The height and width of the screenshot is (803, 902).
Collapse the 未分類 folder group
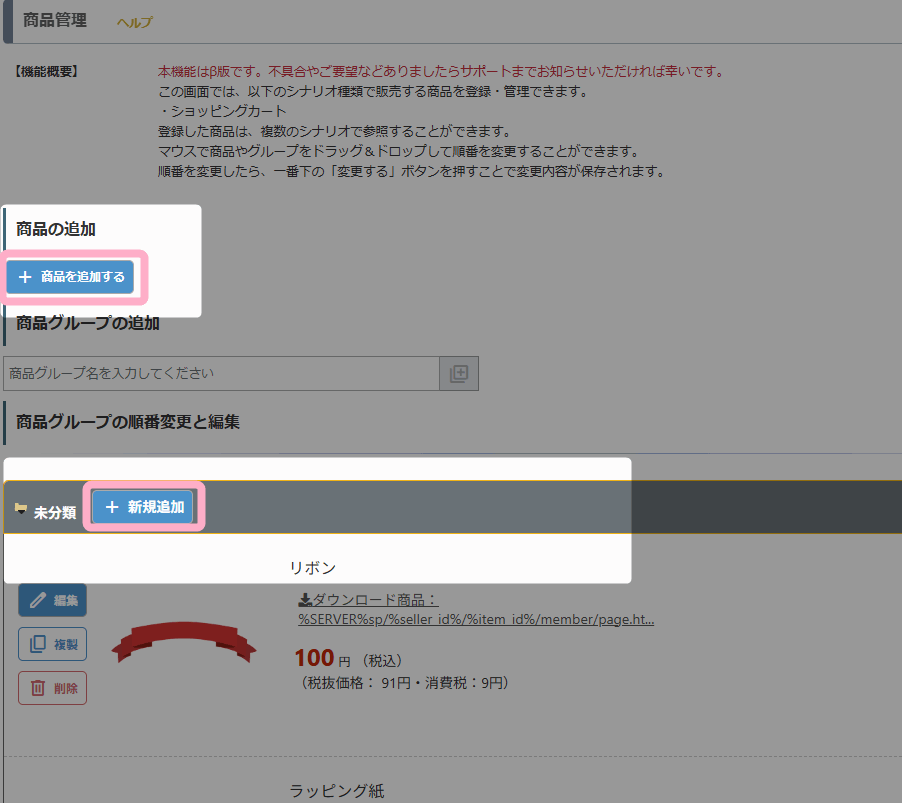point(21,508)
